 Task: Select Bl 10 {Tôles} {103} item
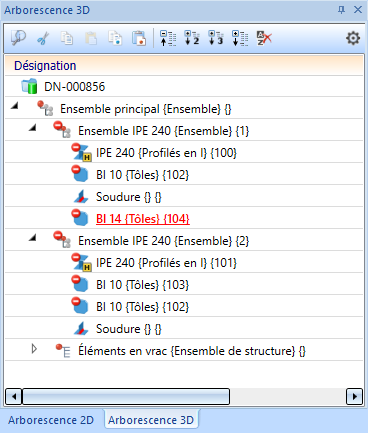[142, 285]
